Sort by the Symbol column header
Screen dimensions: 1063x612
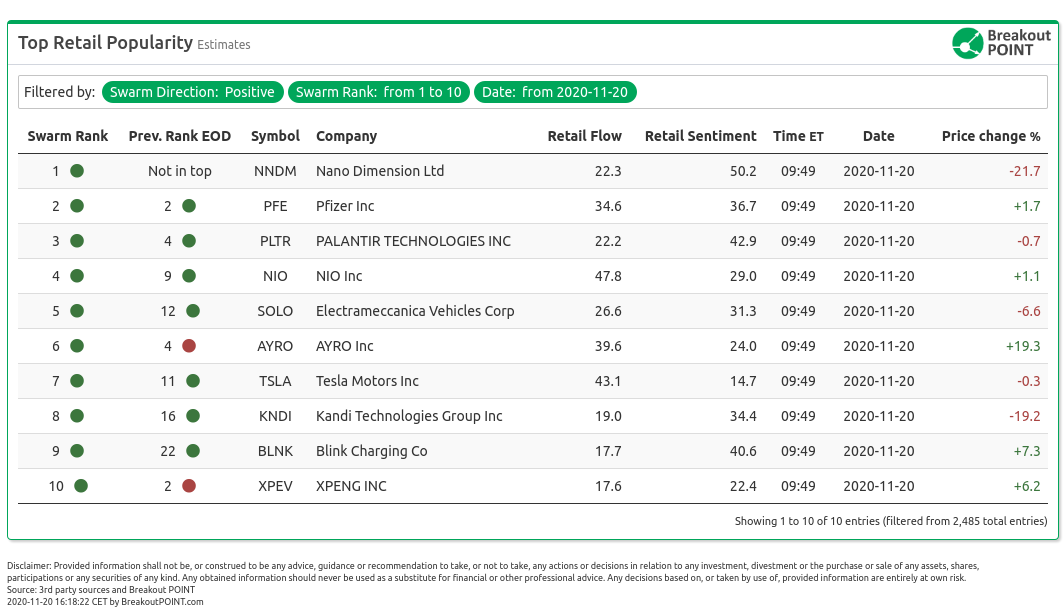(x=275, y=136)
